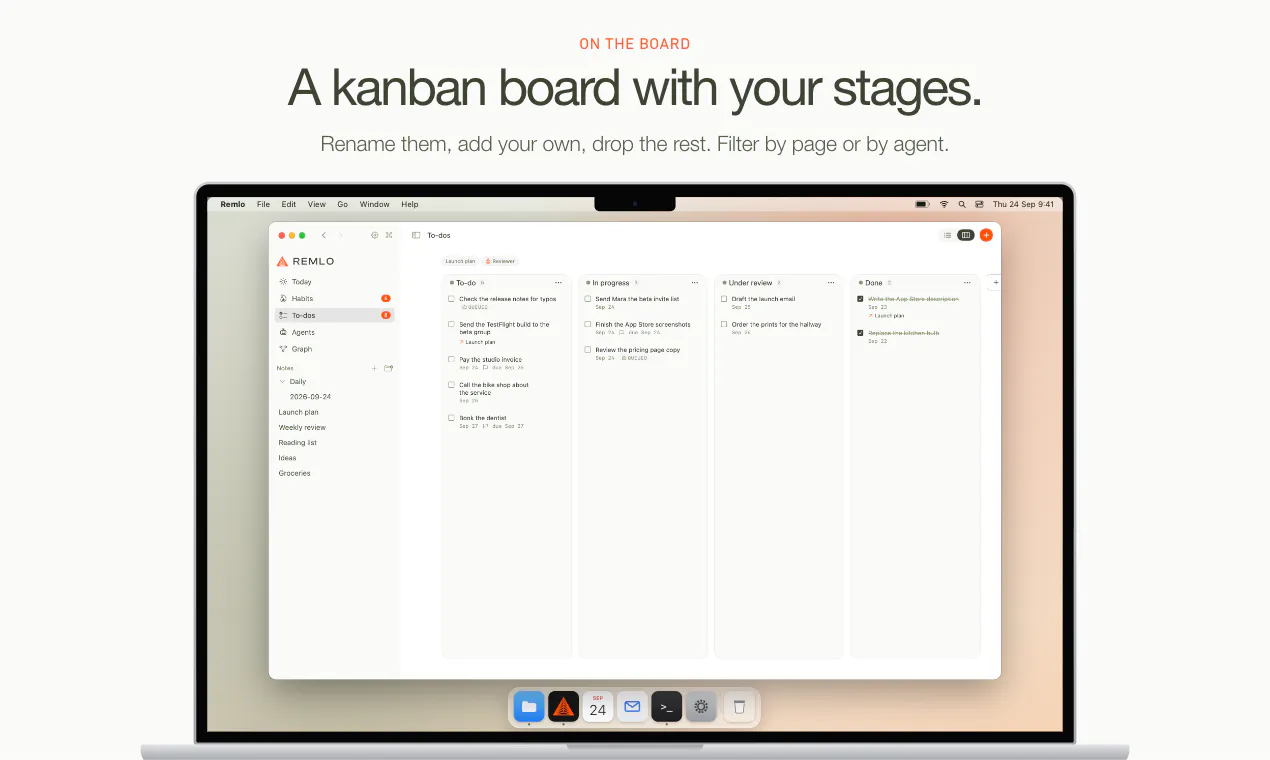Open Habits in the sidebar
Viewport: 1270px width, 760px height.
(334, 298)
